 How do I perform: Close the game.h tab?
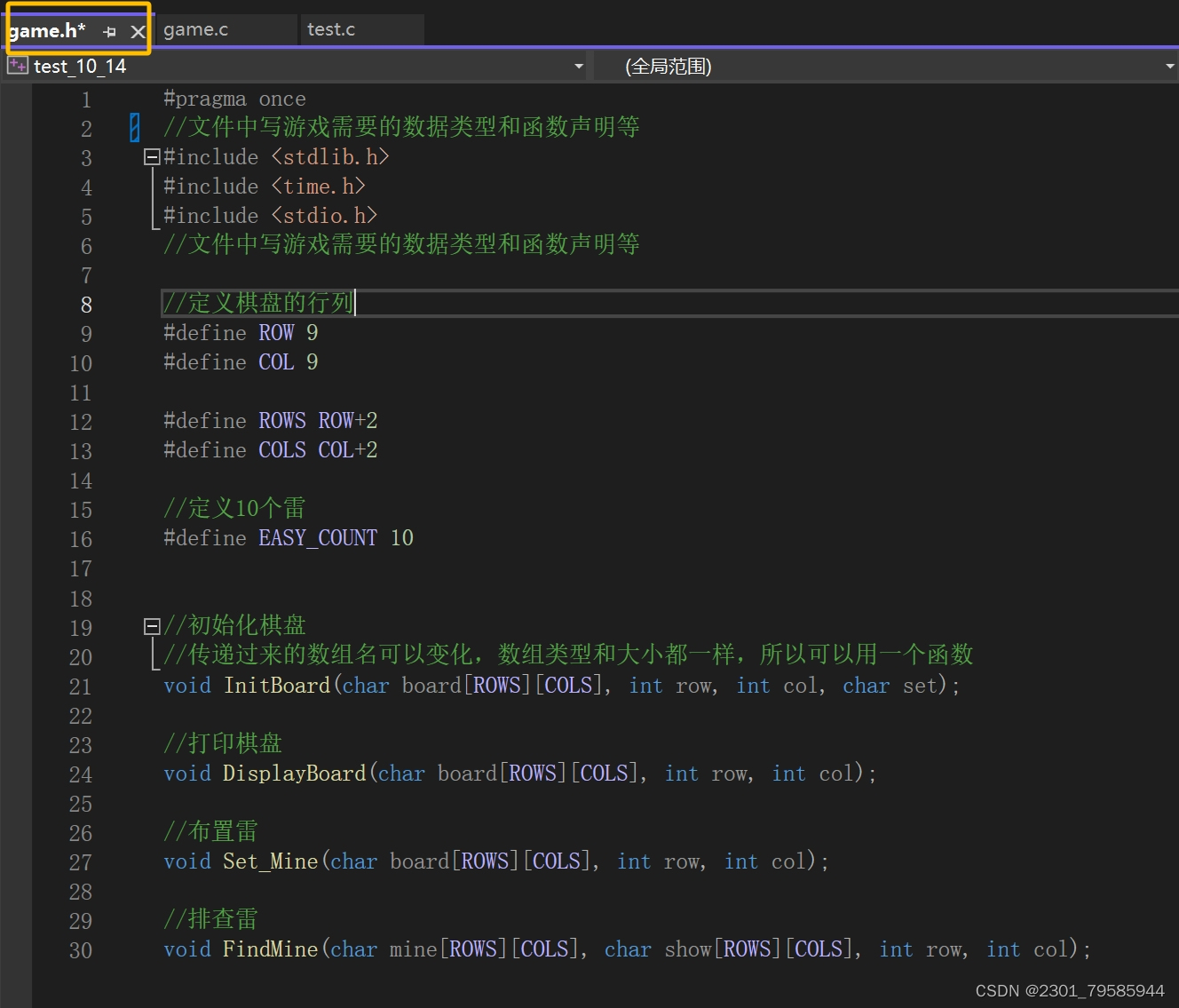tap(138, 31)
